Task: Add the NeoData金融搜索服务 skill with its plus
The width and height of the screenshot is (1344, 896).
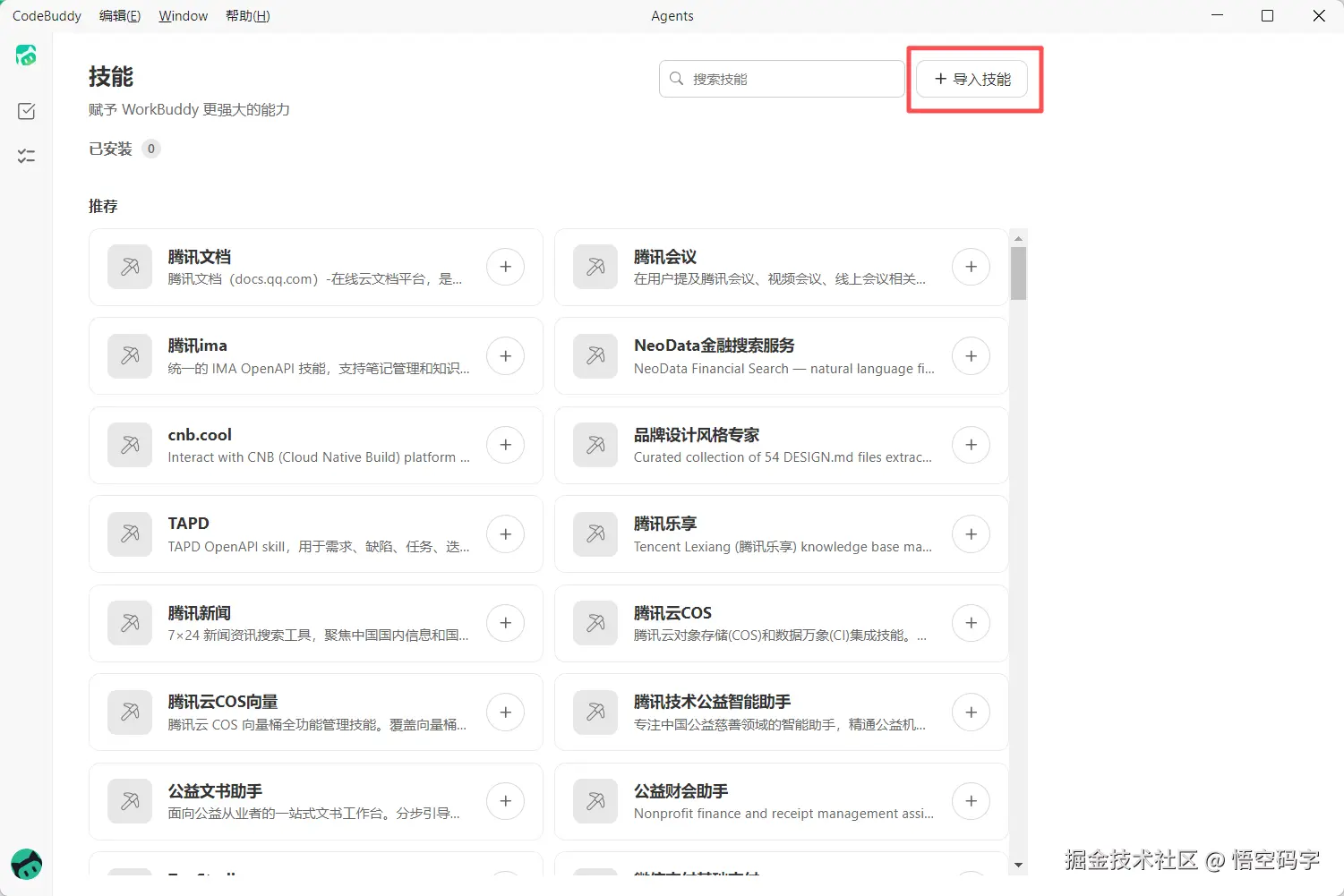Action: pos(972,356)
